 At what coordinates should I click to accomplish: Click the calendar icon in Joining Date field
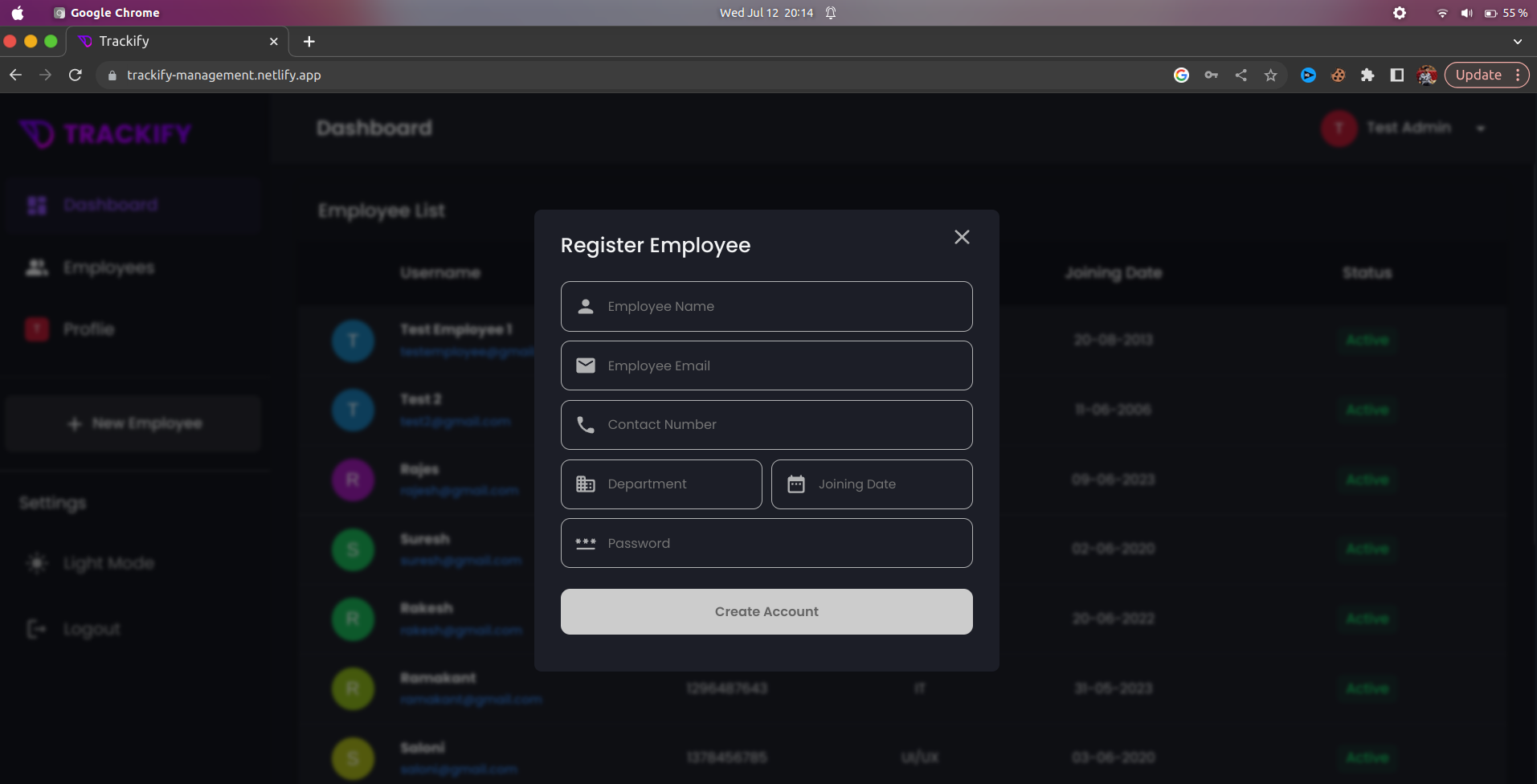tap(796, 484)
